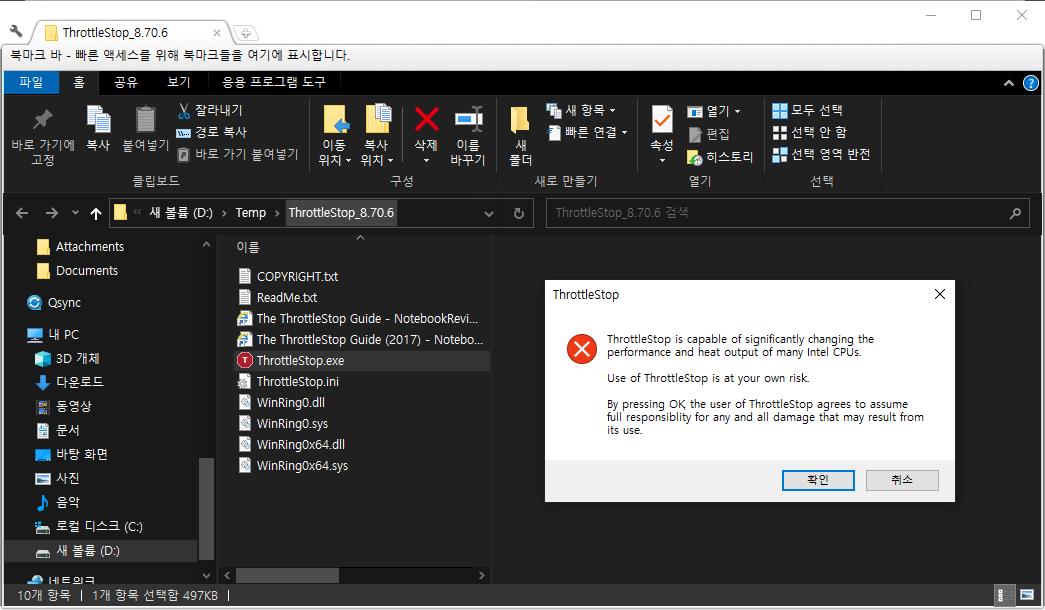Viewport: 1045px width, 610px height.
Task: Click the red X 삭제 delete icon
Action: [x=427, y=119]
